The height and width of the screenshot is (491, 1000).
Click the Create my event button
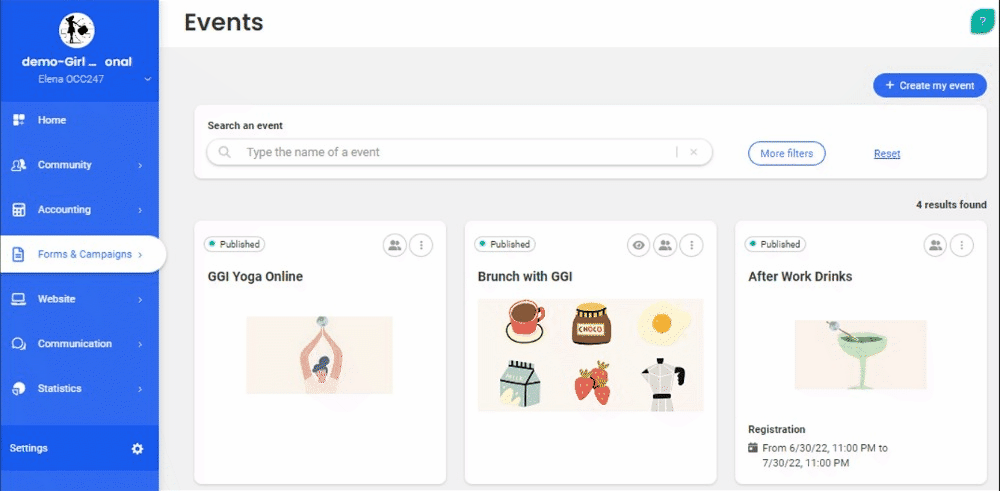click(929, 86)
